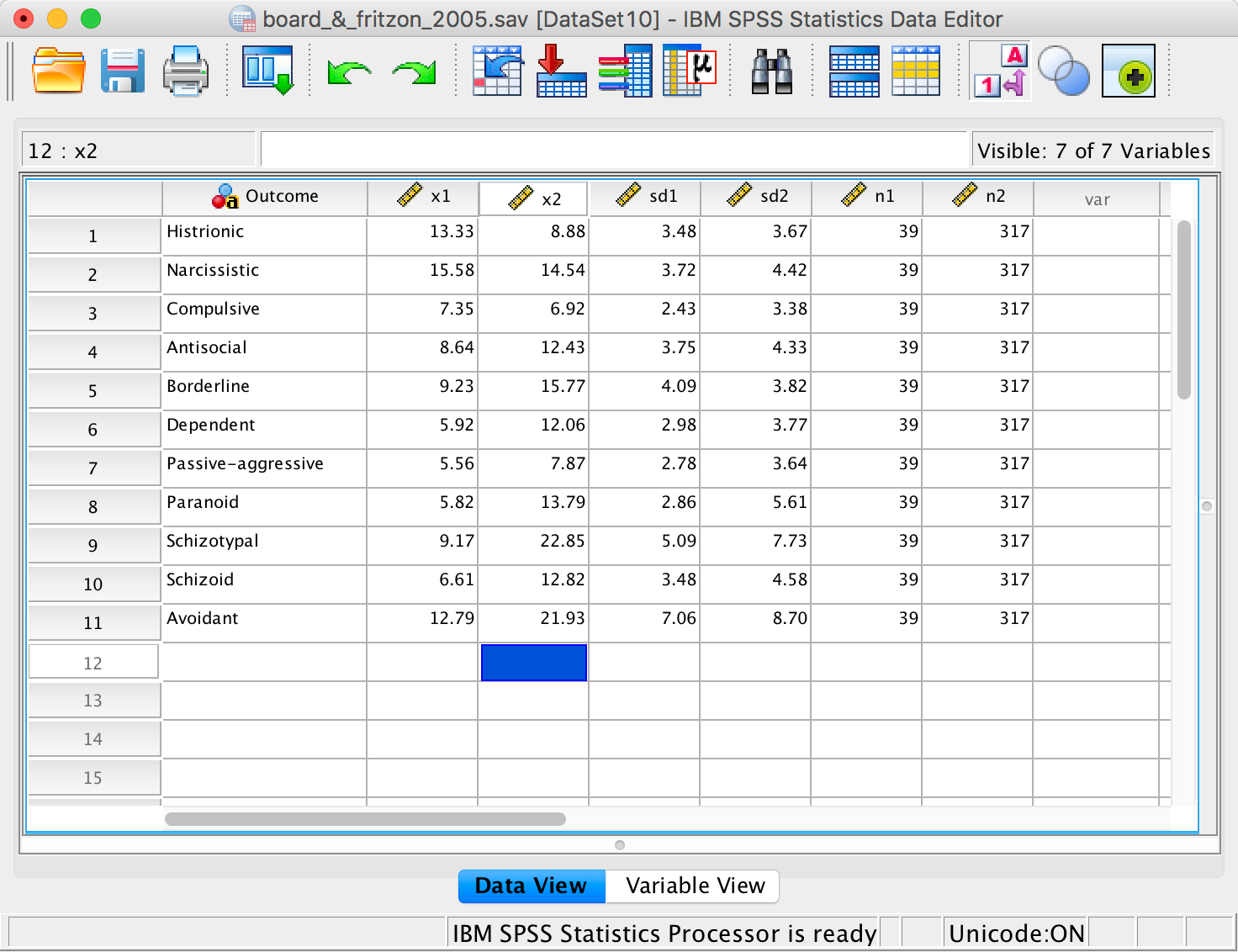Click the Print icon in the toolbar

(185, 71)
